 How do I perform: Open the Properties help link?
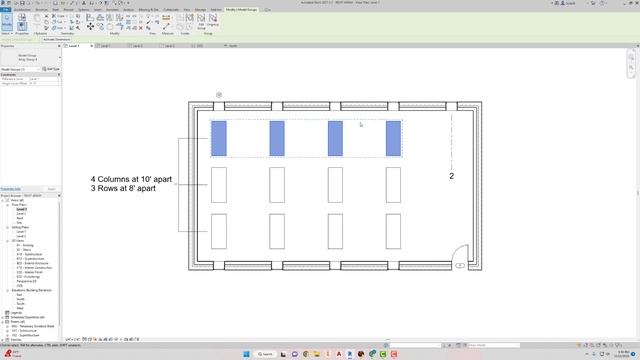(x=11, y=189)
